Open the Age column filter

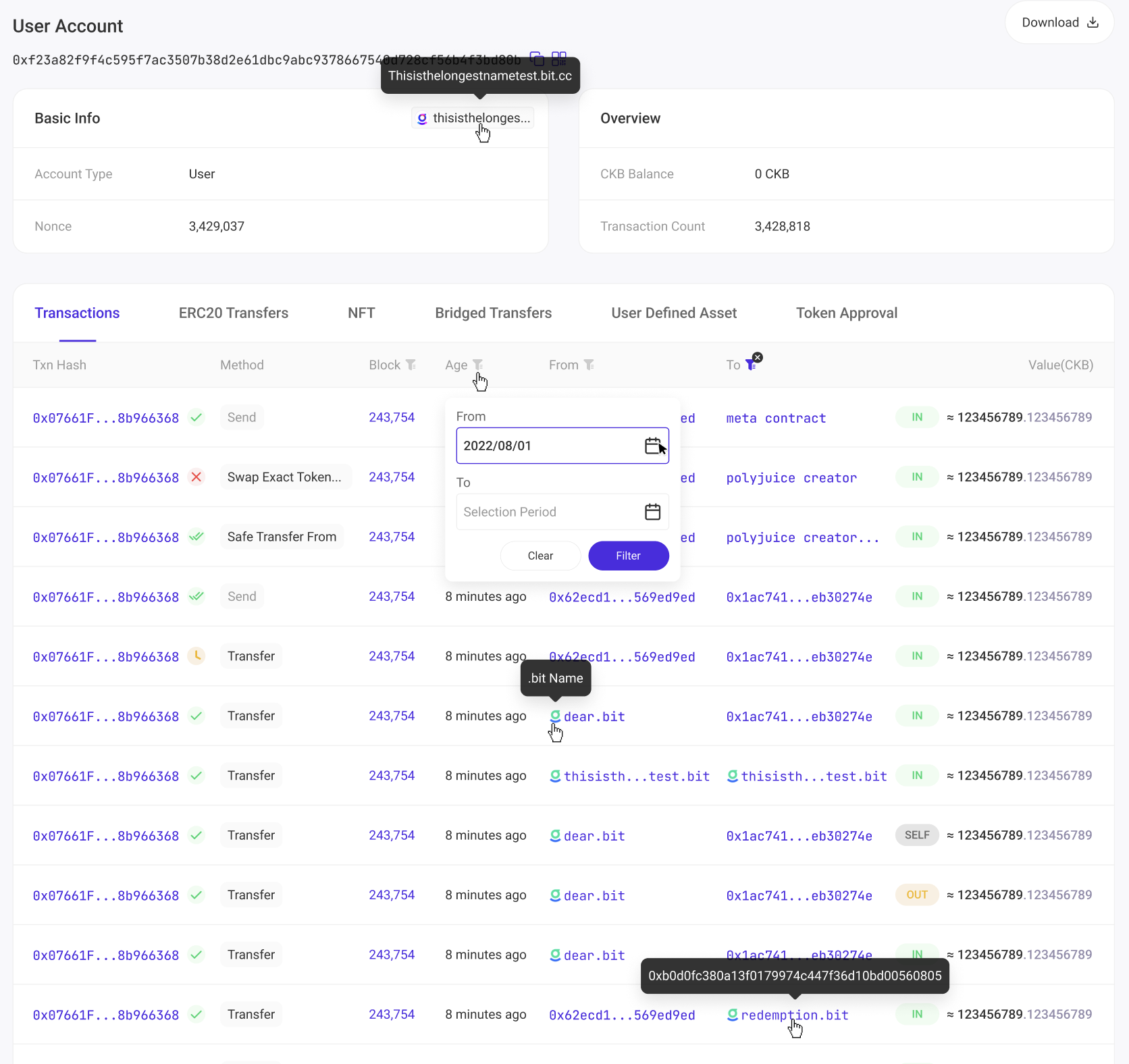(479, 365)
